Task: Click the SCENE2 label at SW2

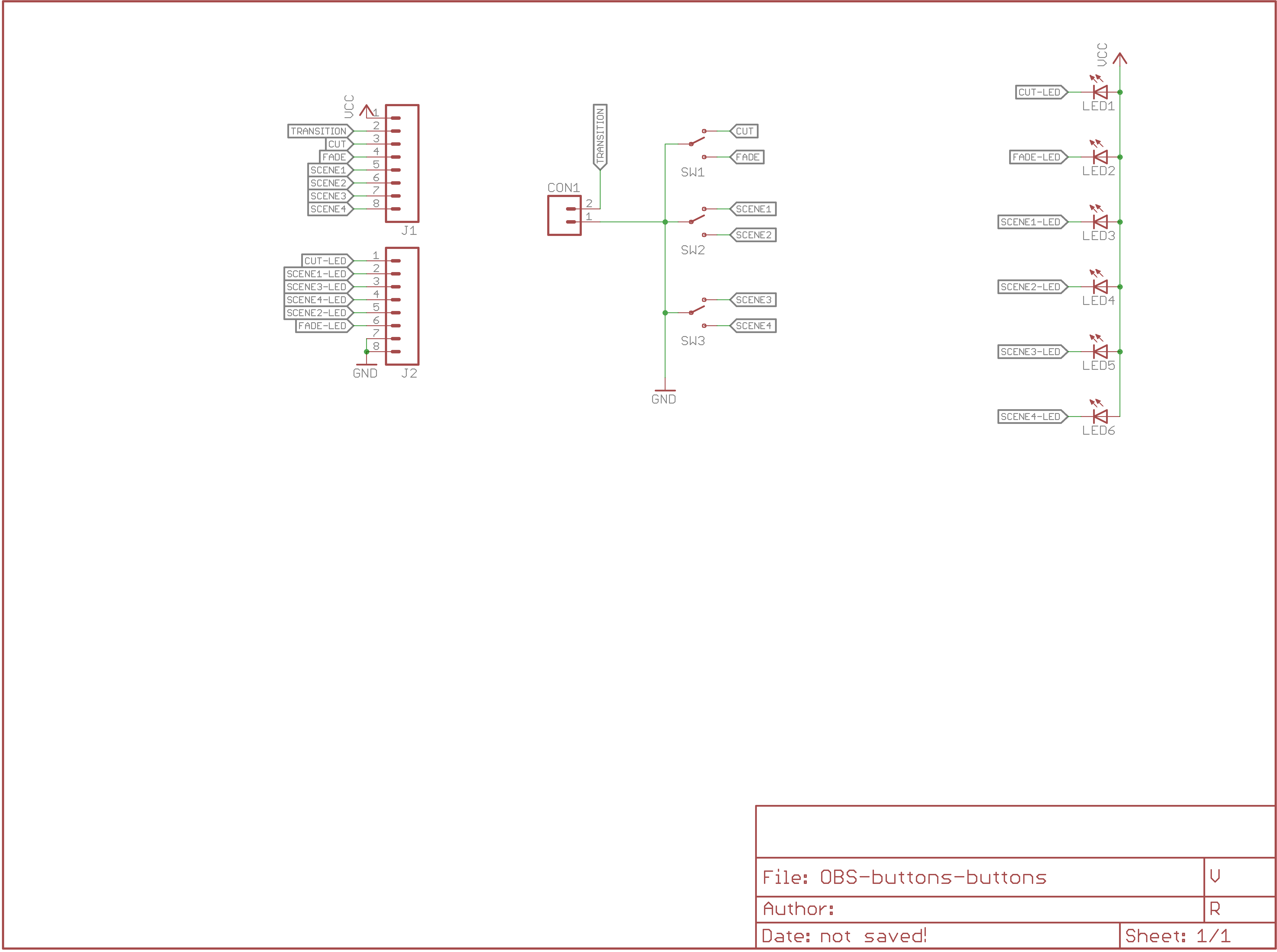Action: point(753,235)
